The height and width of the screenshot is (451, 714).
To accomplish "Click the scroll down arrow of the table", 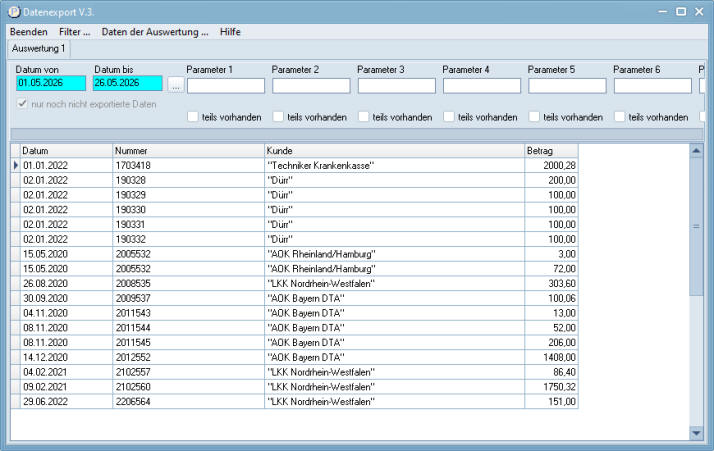I will pyautogui.click(x=696, y=433).
